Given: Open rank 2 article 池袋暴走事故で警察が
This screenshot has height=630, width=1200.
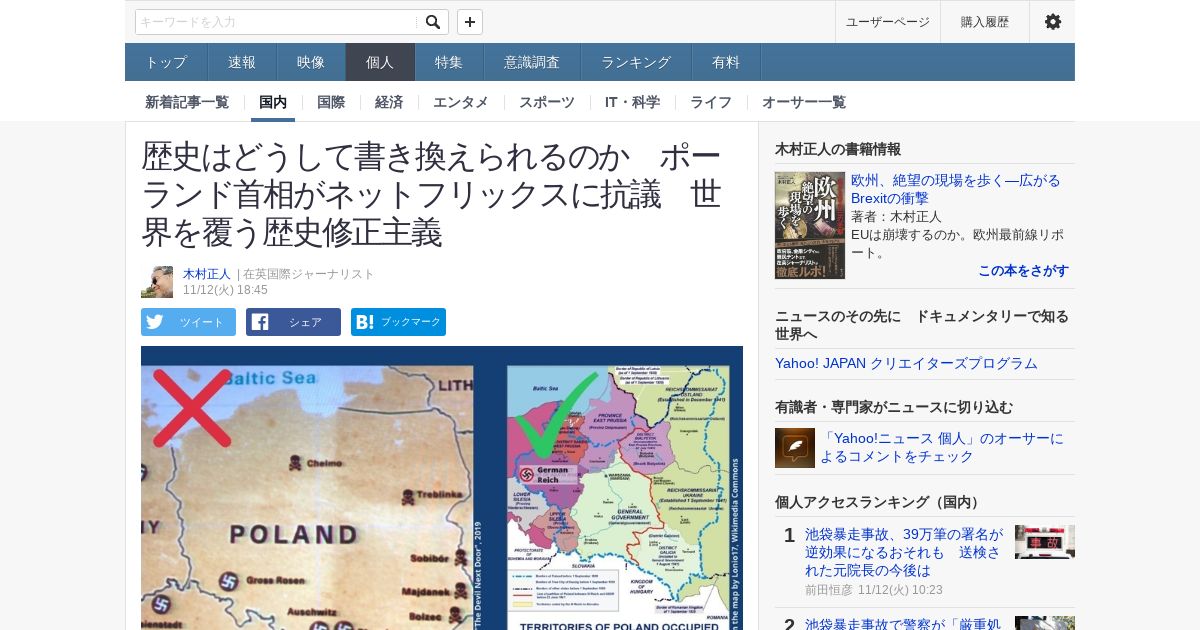Looking at the screenshot, I should [x=904, y=623].
